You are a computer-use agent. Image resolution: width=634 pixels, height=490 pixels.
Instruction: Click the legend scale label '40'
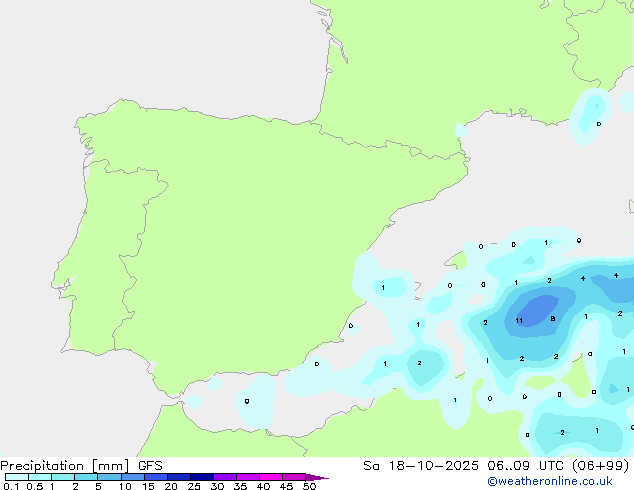263,486
